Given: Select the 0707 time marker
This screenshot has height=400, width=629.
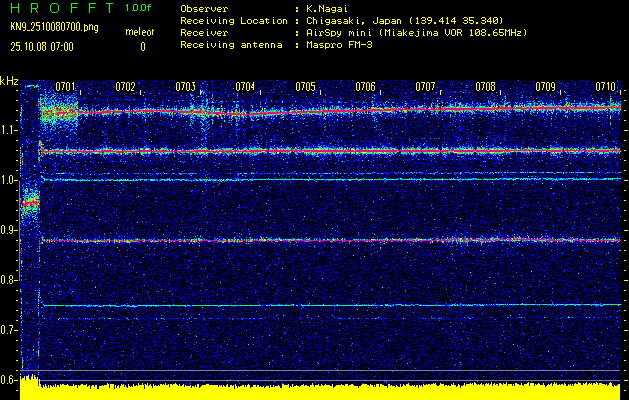Looking at the screenshot, I should (426, 87).
